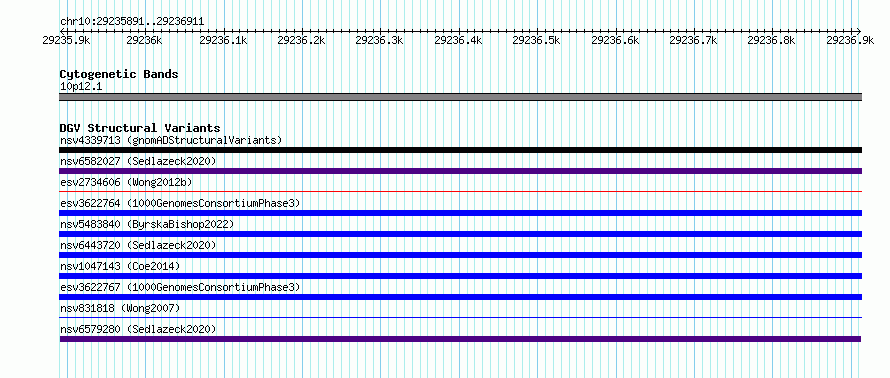Click the blue bar under nsv5483840
890x378 pixels.
click(460, 234)
